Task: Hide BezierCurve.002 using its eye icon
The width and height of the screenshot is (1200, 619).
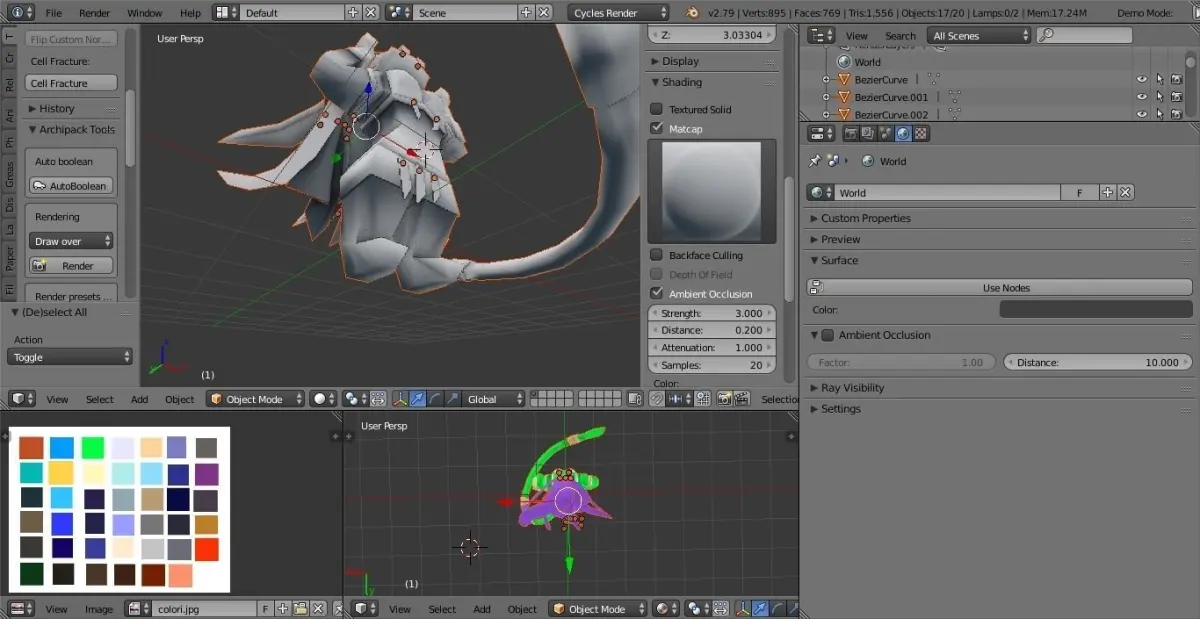Action: click(x=1141, y=114)
